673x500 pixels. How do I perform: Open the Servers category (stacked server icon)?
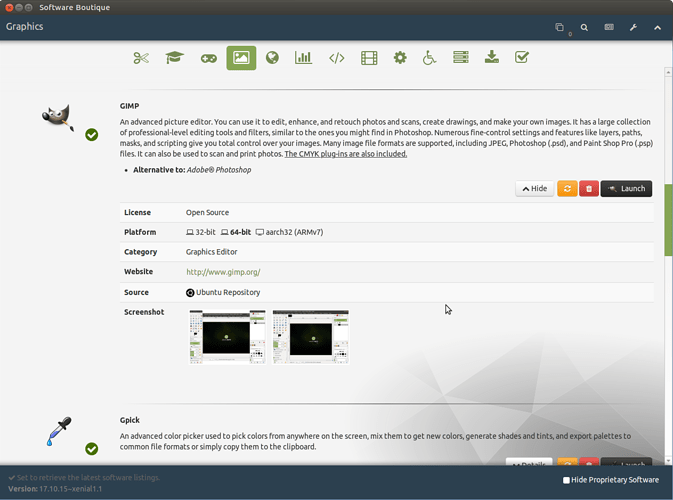[x=461, y=57]
